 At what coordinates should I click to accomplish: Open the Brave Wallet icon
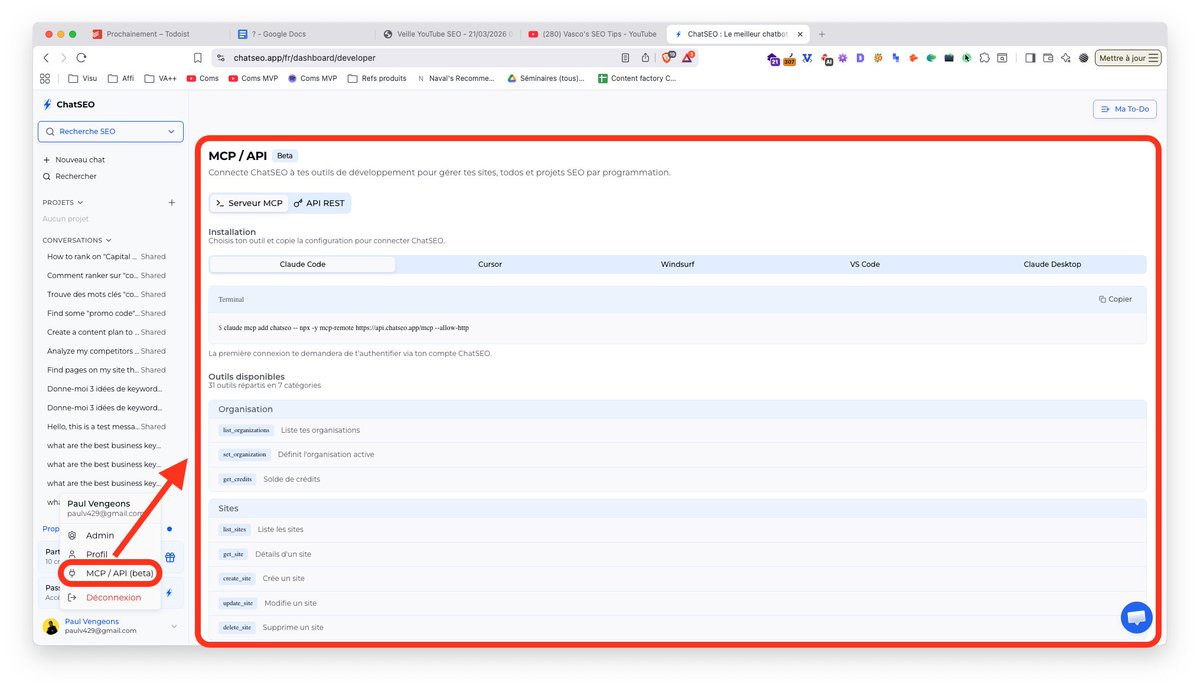[x=1048, y=58]
